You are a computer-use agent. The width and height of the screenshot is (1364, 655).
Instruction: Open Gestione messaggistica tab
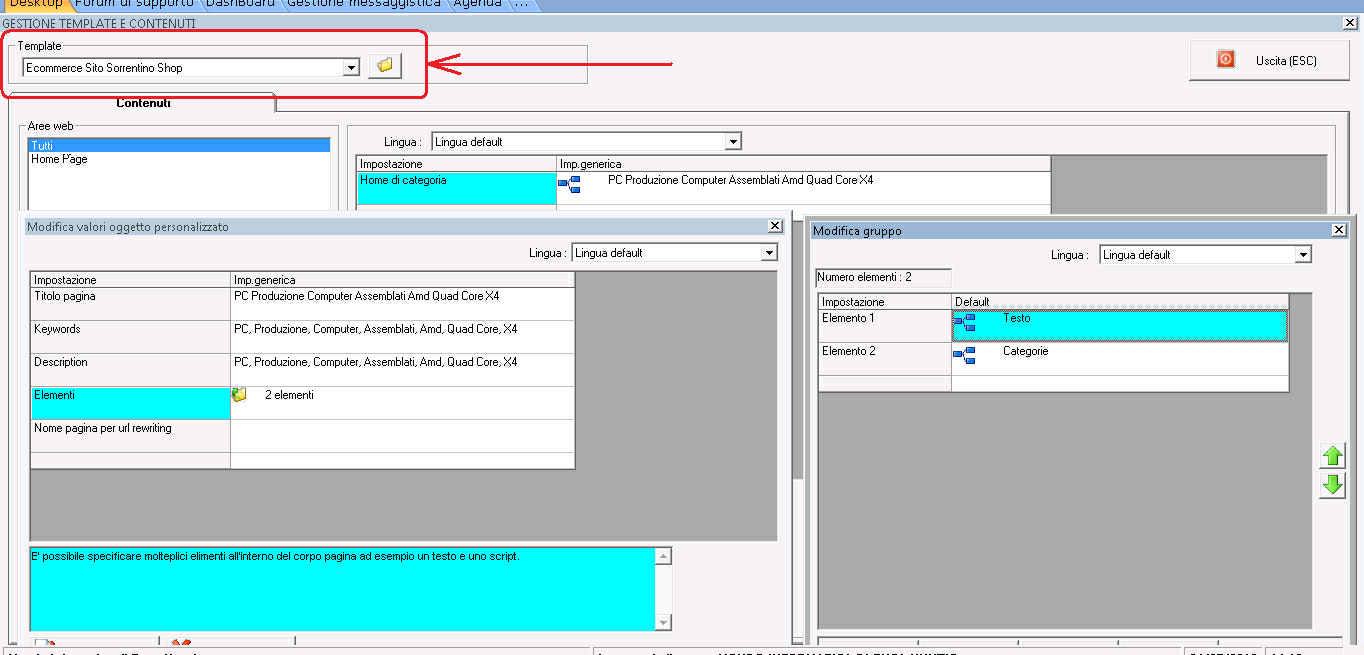point(364,4)
